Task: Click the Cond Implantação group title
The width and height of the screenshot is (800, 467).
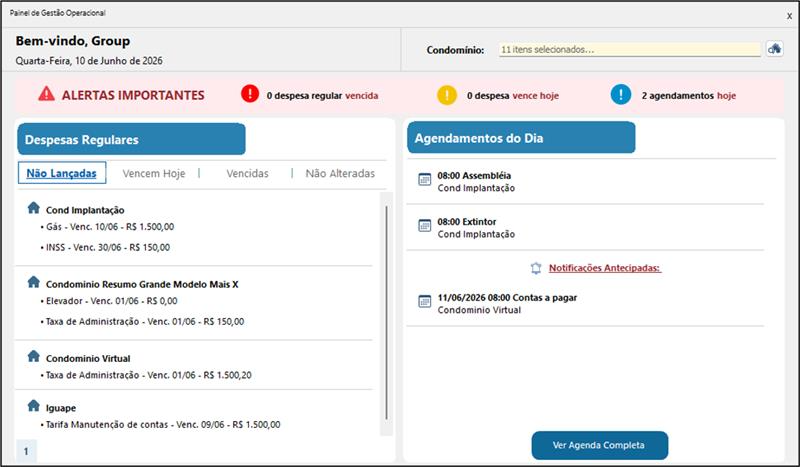Action: click(x=85, y=210)
